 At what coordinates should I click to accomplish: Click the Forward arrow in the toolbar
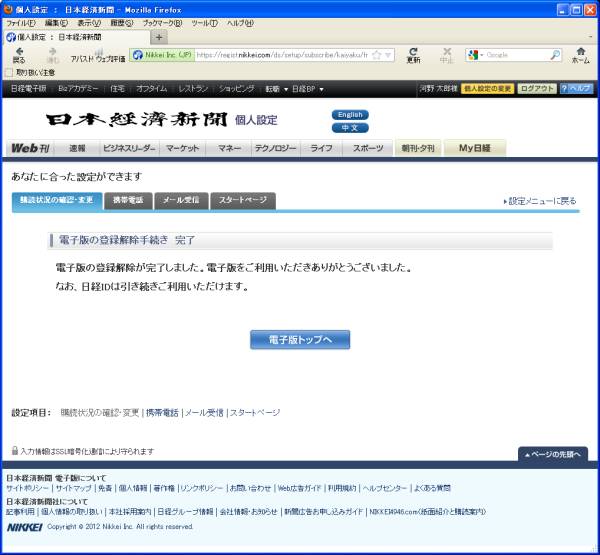(x=52, y=52)
